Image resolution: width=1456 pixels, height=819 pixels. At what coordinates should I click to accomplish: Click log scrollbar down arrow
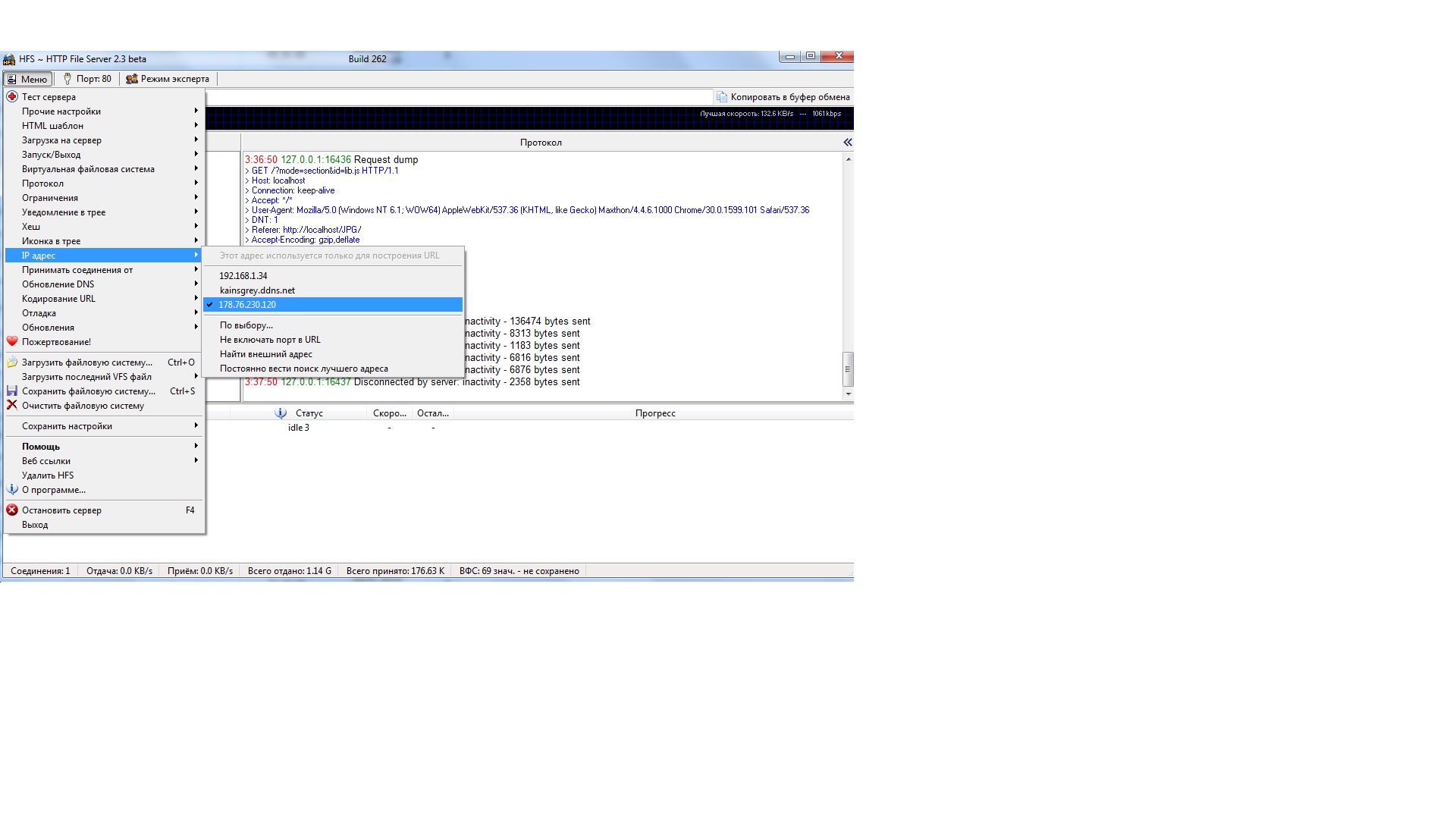coord(848,394)
